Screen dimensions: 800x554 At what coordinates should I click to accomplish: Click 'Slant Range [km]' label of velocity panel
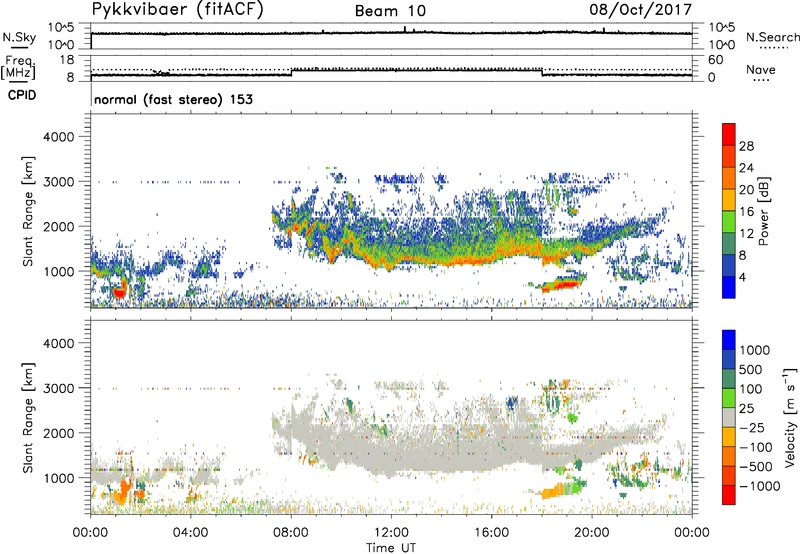tap(28, 417)
